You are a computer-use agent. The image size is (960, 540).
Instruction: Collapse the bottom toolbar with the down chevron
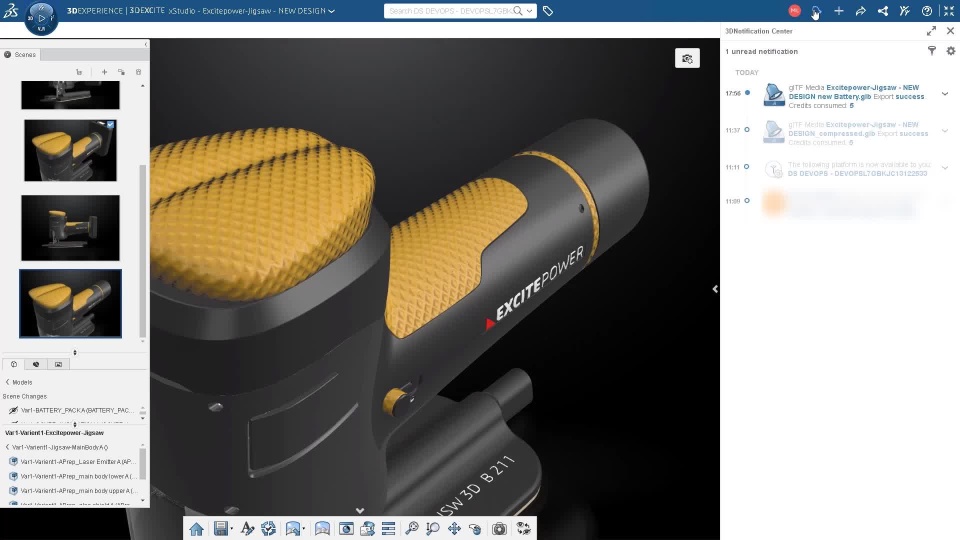360,511
